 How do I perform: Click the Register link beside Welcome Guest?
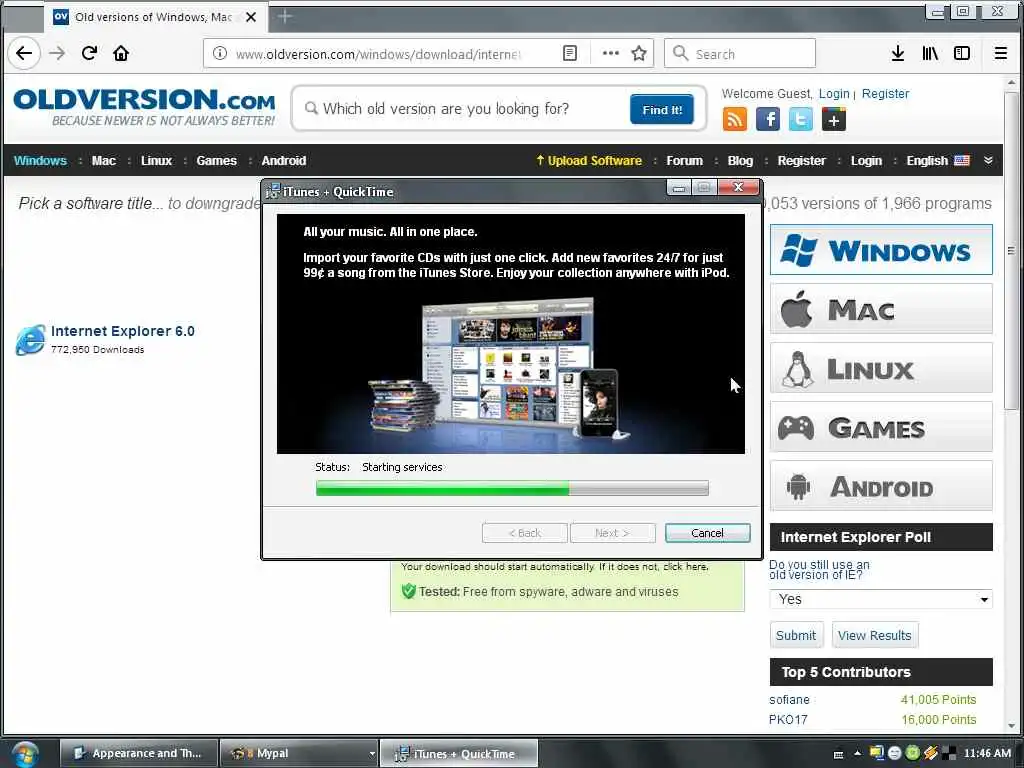pos(886,94)
